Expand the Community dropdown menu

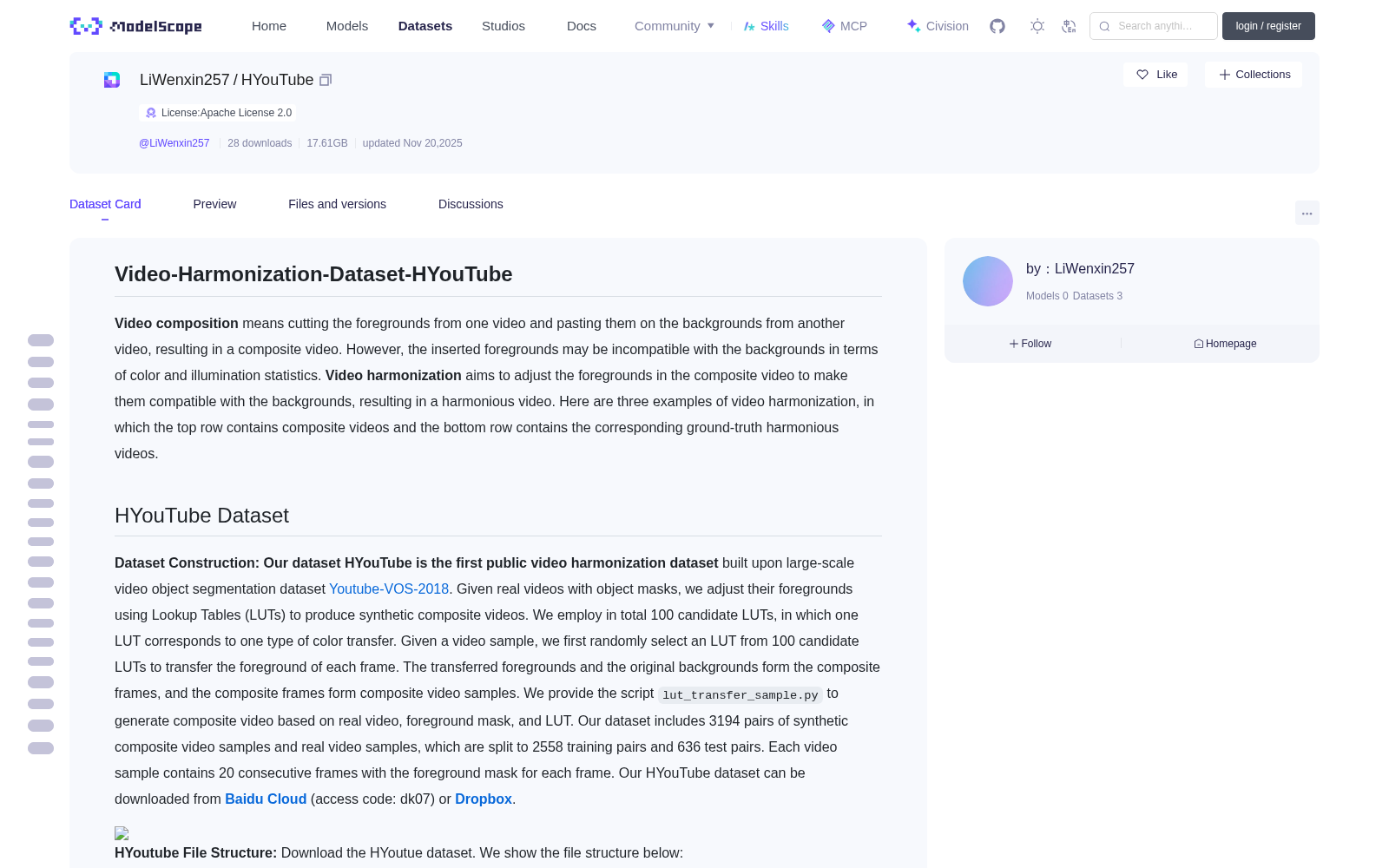coord(675,26)
